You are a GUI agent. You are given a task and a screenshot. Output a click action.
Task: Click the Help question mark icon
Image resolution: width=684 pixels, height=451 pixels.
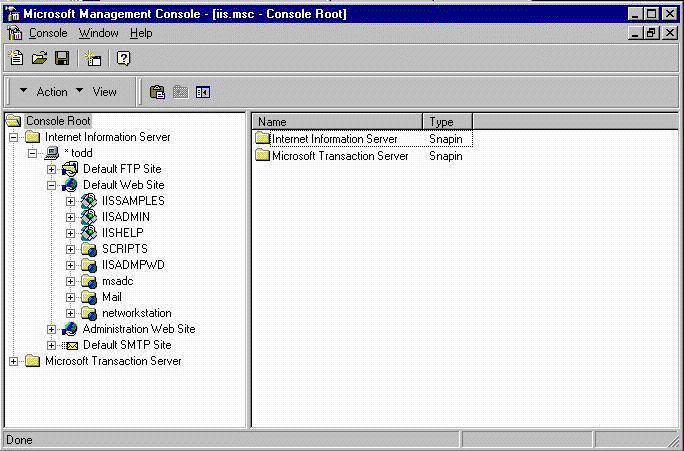coord(124,59)
